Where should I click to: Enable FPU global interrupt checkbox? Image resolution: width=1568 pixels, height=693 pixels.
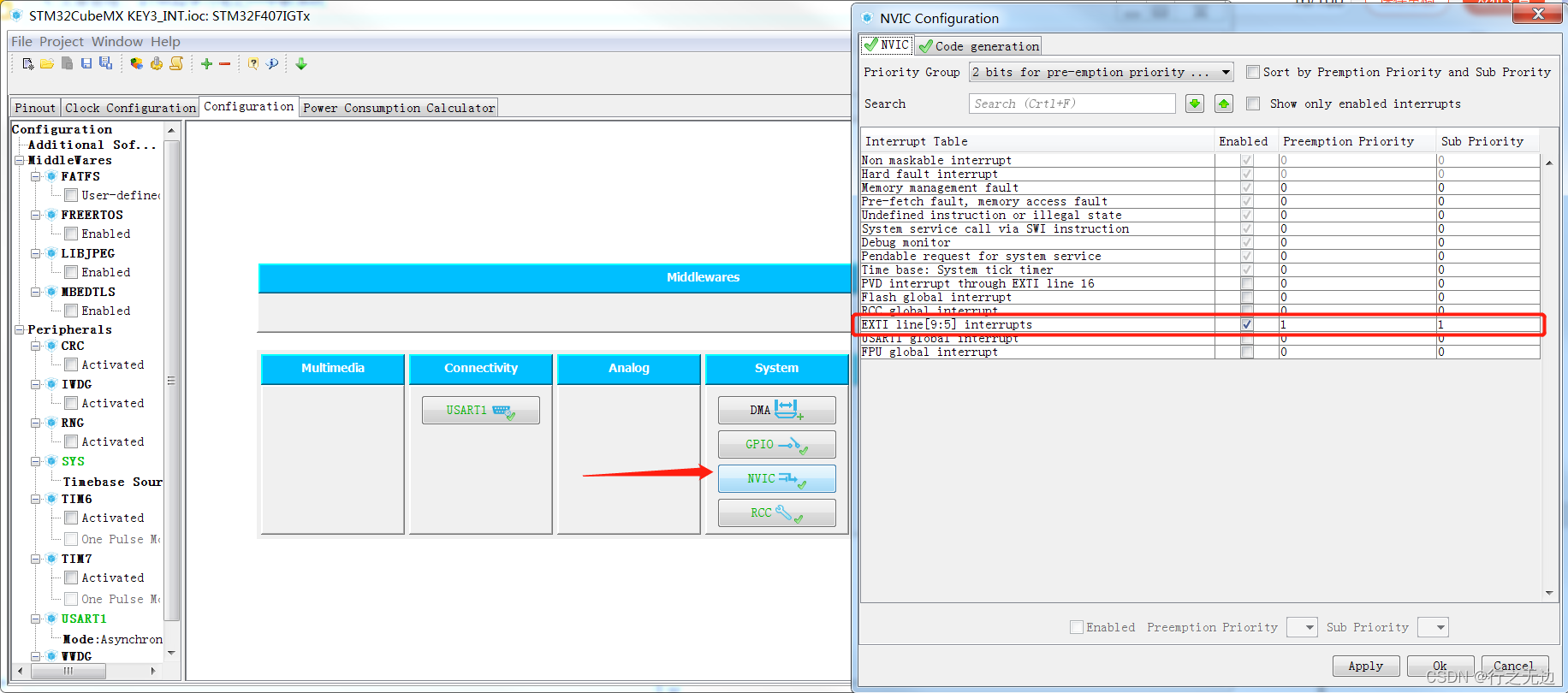tap(1247, 352)
